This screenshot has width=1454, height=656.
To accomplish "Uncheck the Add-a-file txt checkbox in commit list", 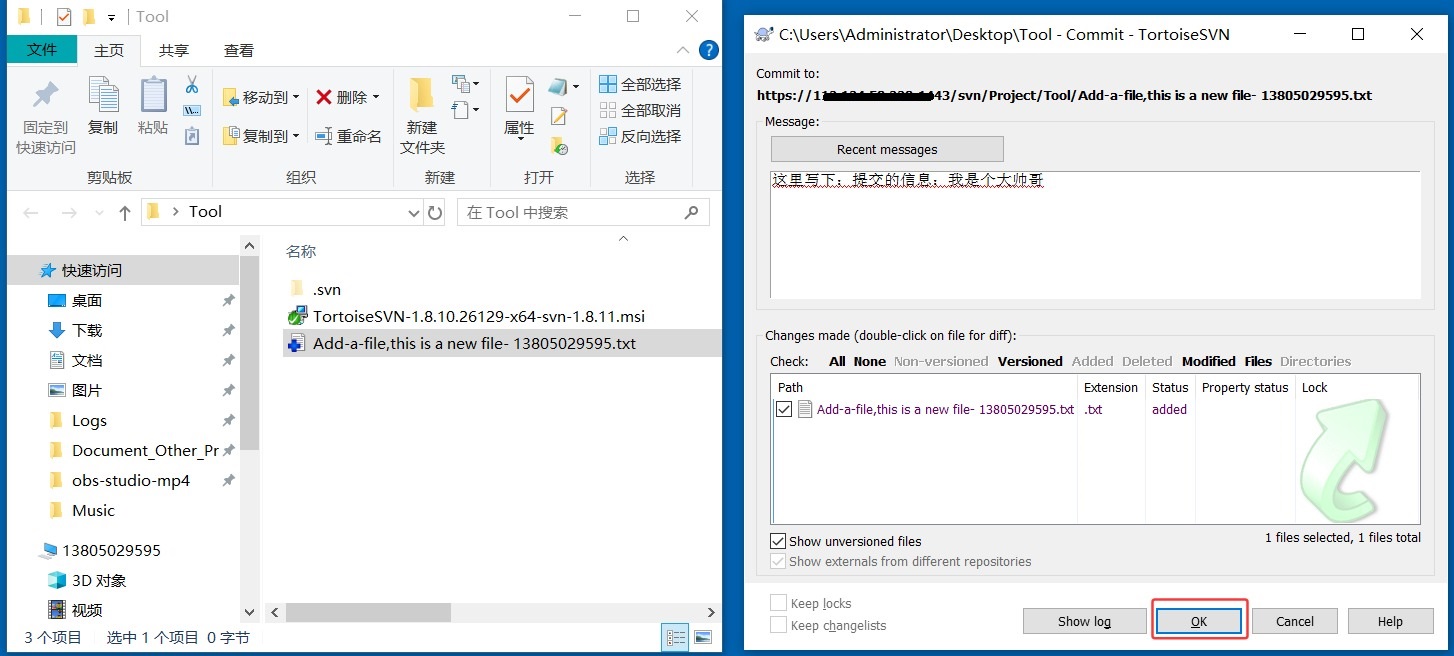I will (x=784, y=409).
